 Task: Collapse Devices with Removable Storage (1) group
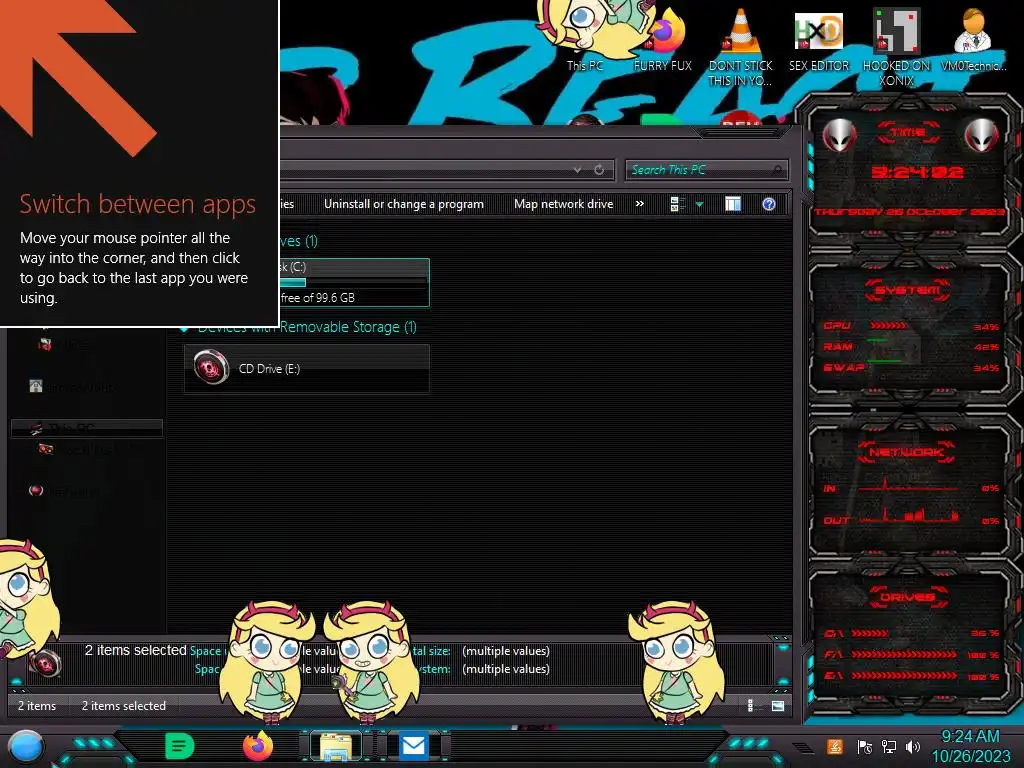[x=184, y=328]
